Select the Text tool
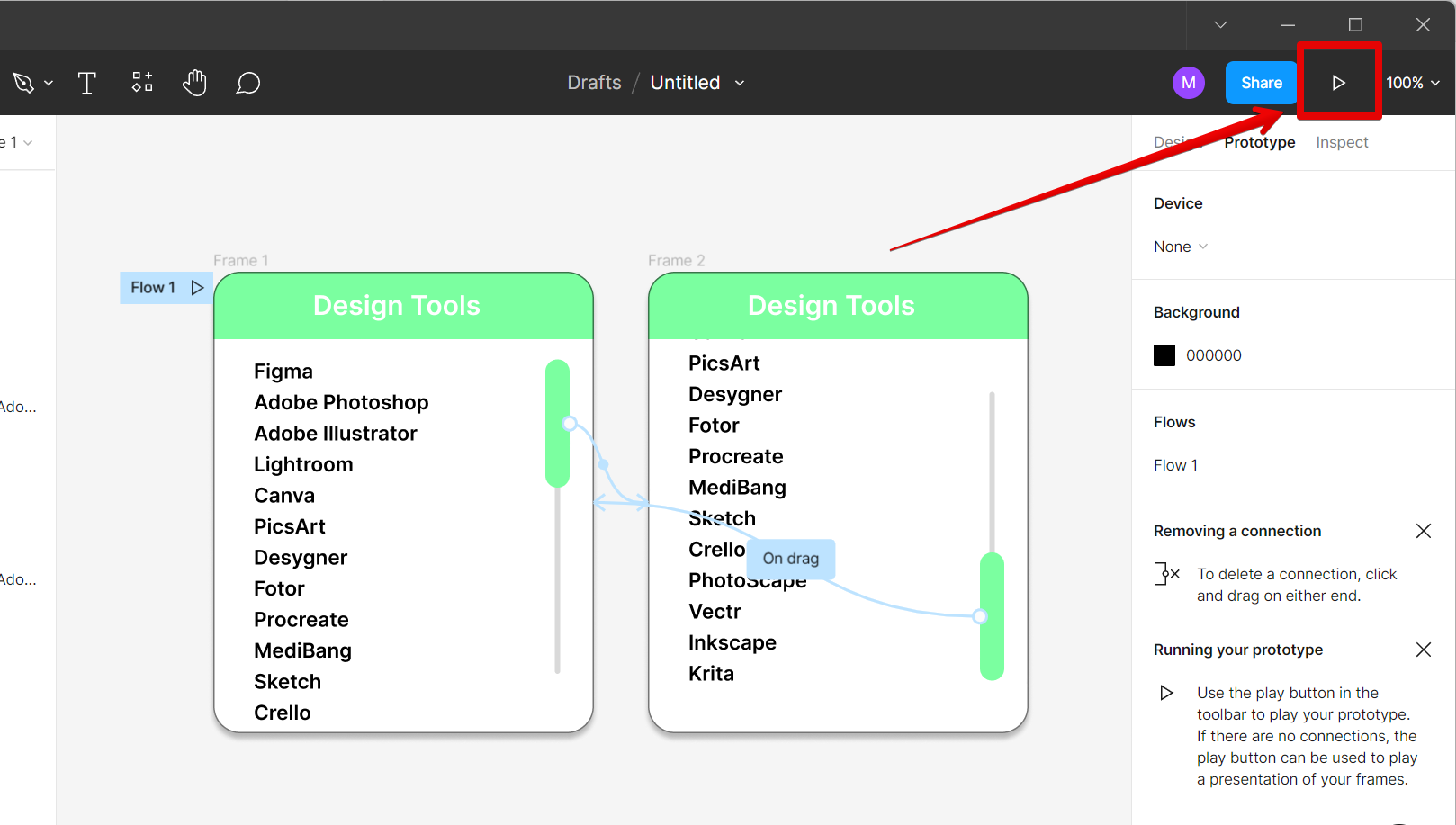 click(x=87, y=83)
